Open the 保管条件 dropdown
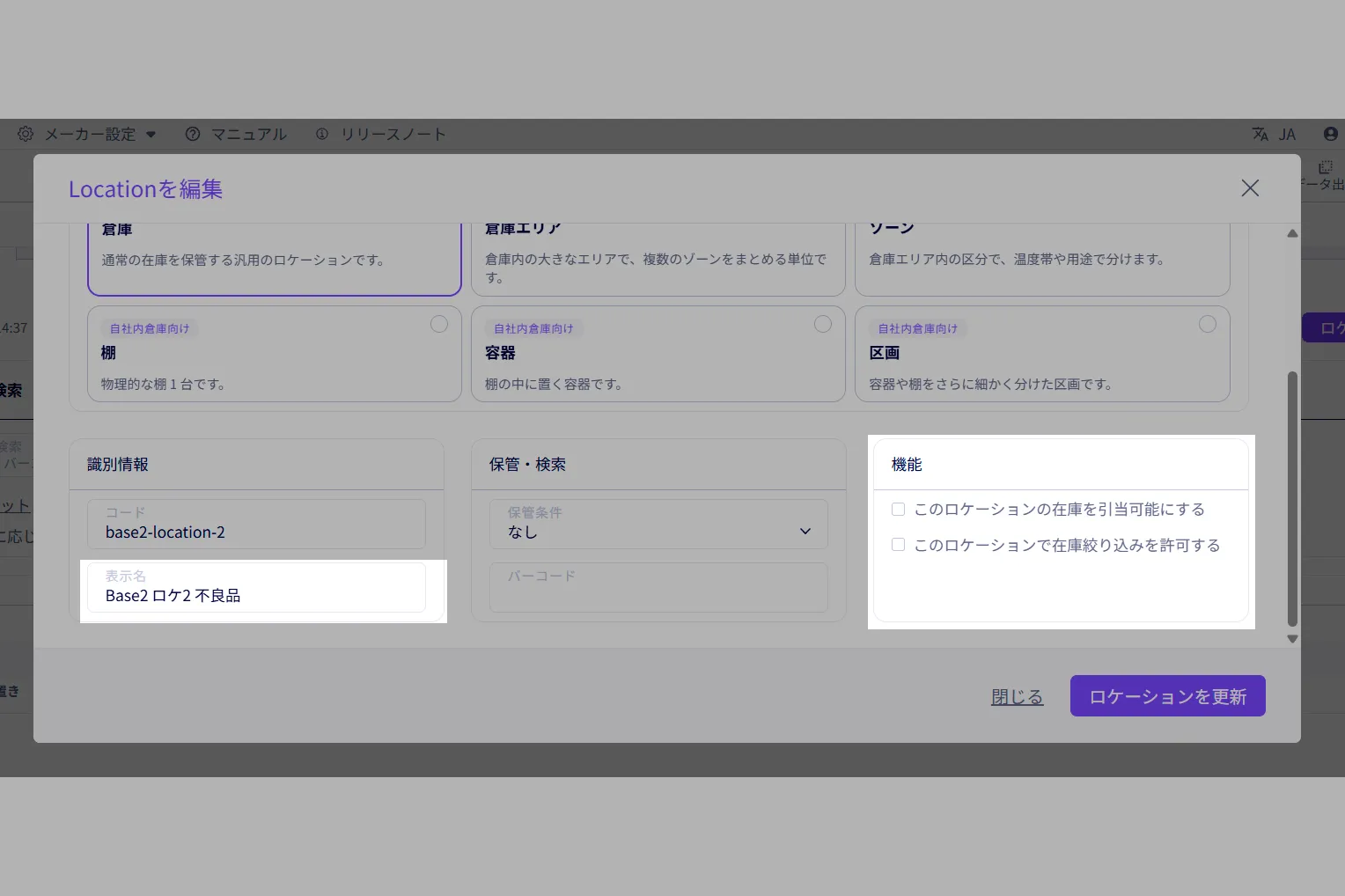The height and width of the screenshot is (896, 1345). click(658, 524)
